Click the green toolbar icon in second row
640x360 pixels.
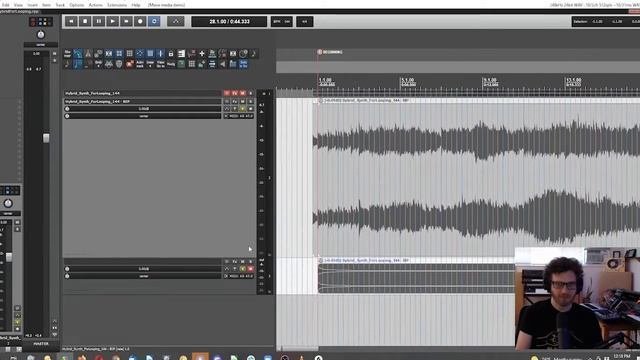coord(181,64)
